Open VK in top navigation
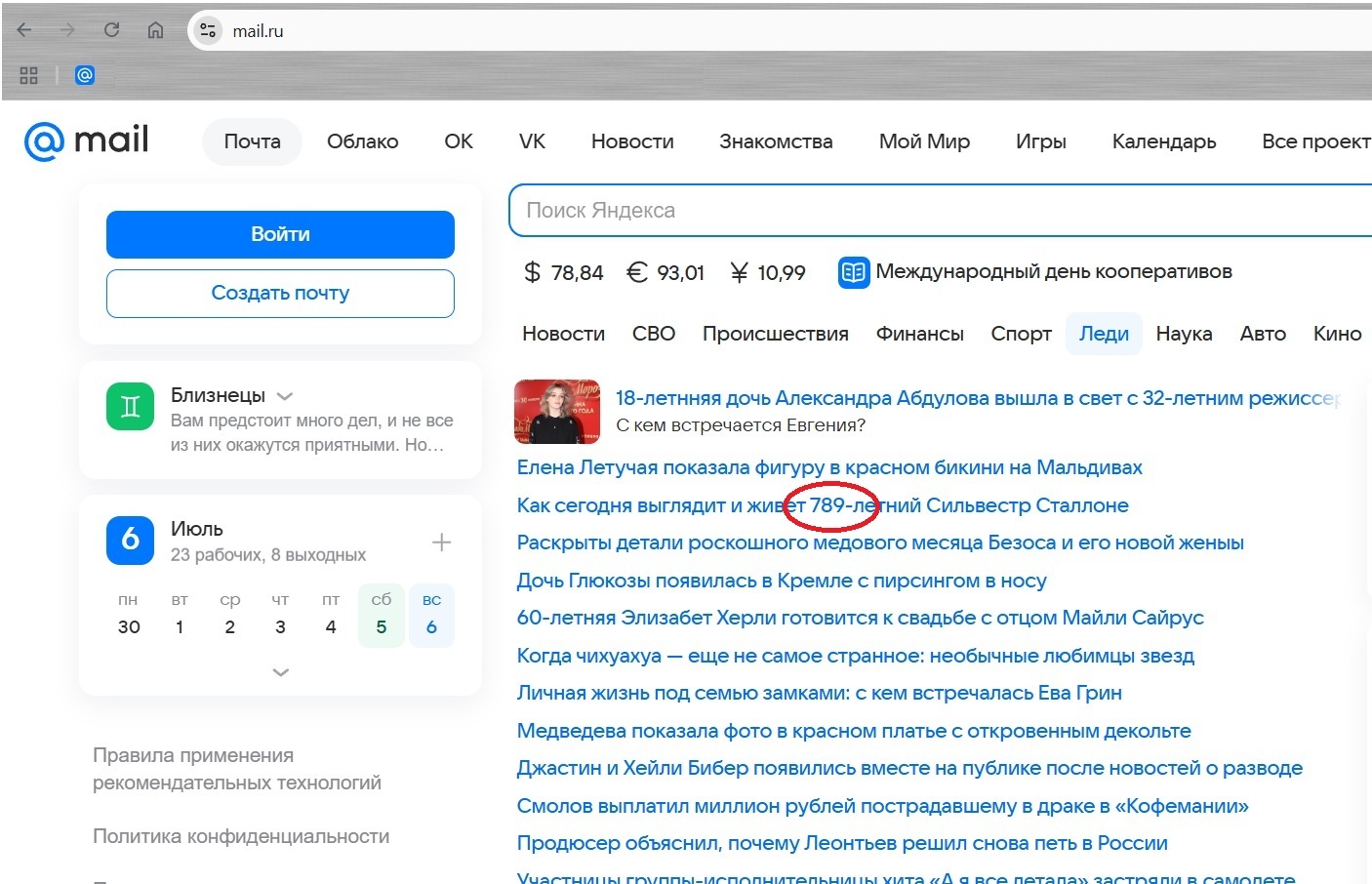Image resolution: width=1372 pixels, height=884 pixels. [x=532, y=141]
